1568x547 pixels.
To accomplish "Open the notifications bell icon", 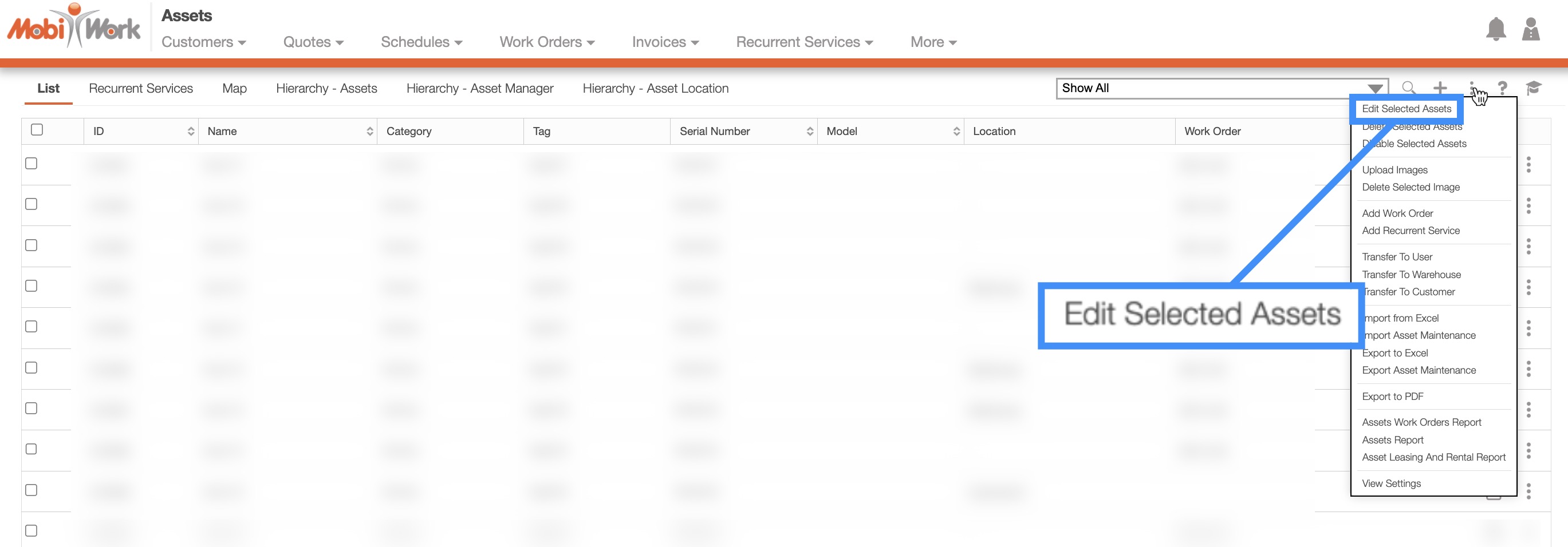I will pyautogui.click(x=1495, y=29).
